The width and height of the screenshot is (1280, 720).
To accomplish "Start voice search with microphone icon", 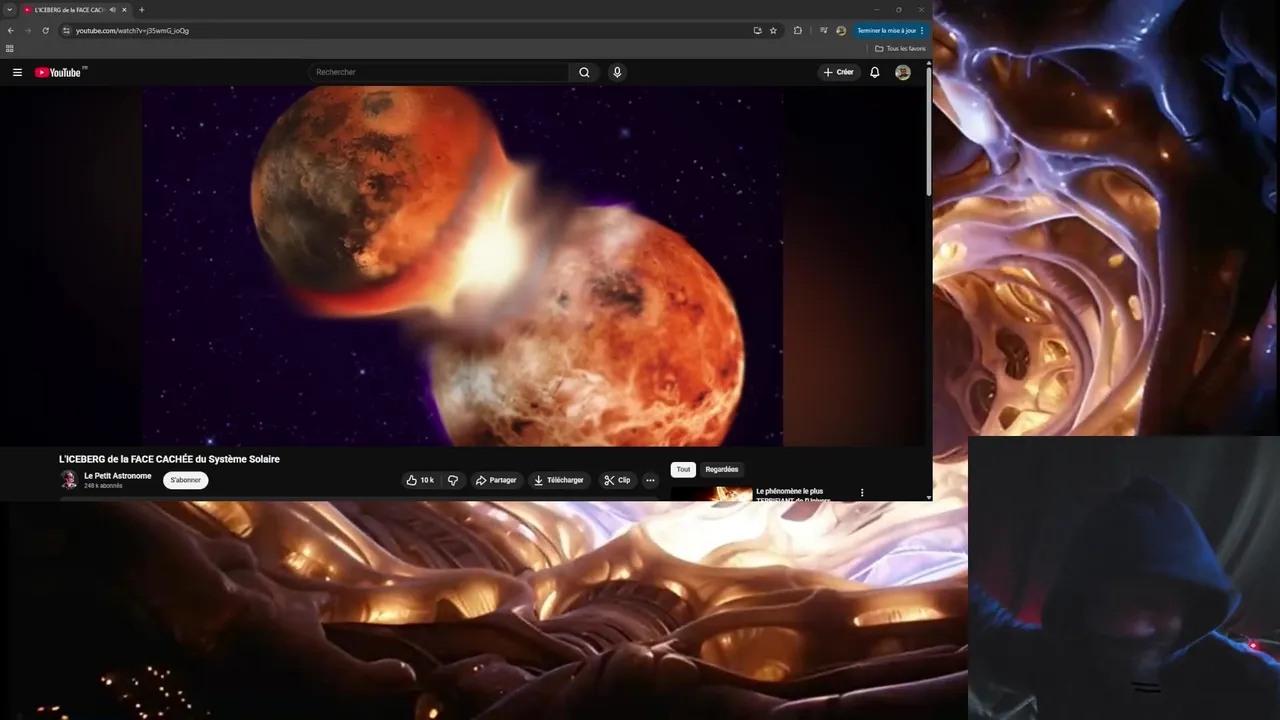I will 617,72.
